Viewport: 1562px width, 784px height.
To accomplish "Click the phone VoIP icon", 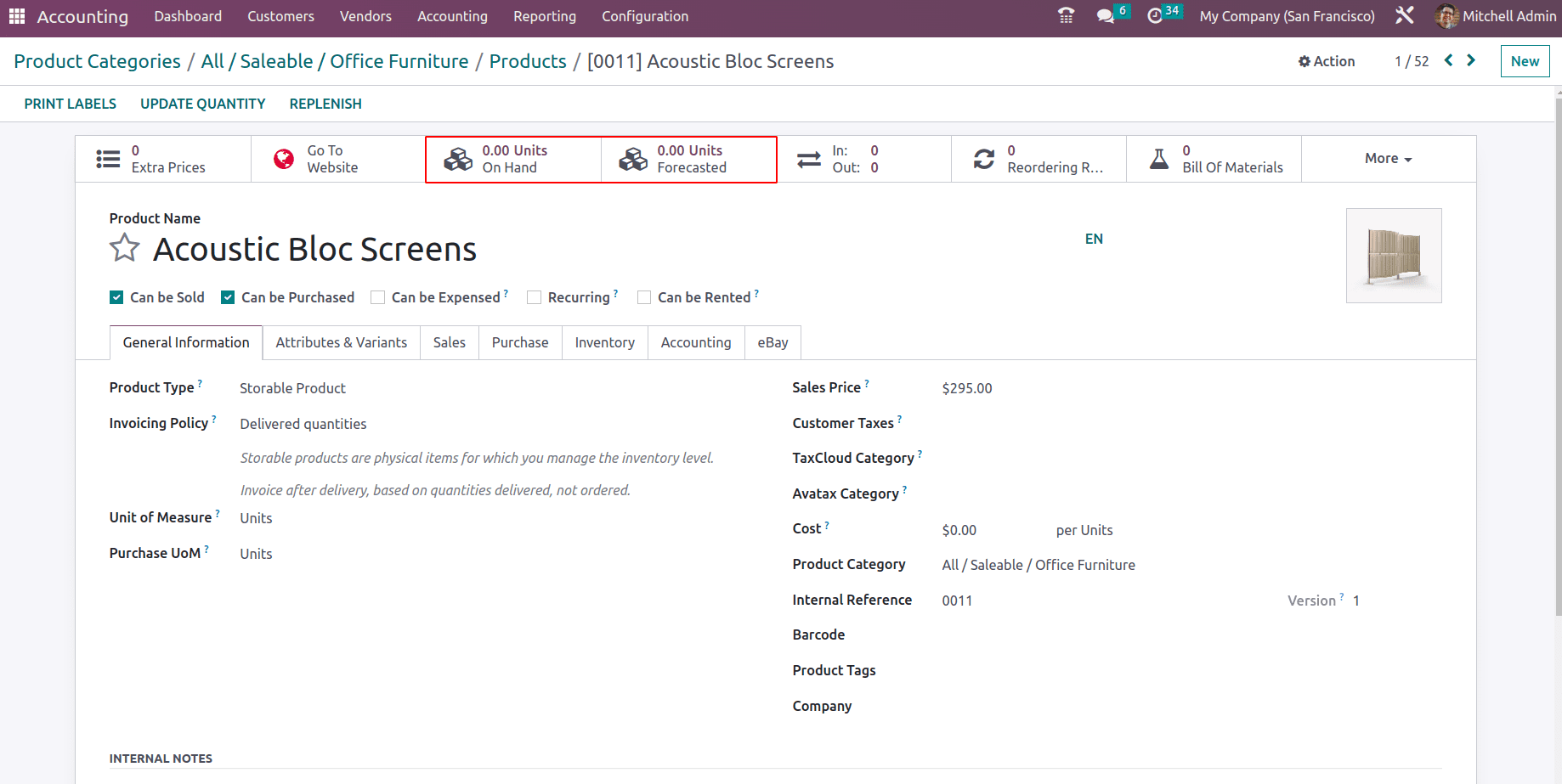I will pos(1066,16).
